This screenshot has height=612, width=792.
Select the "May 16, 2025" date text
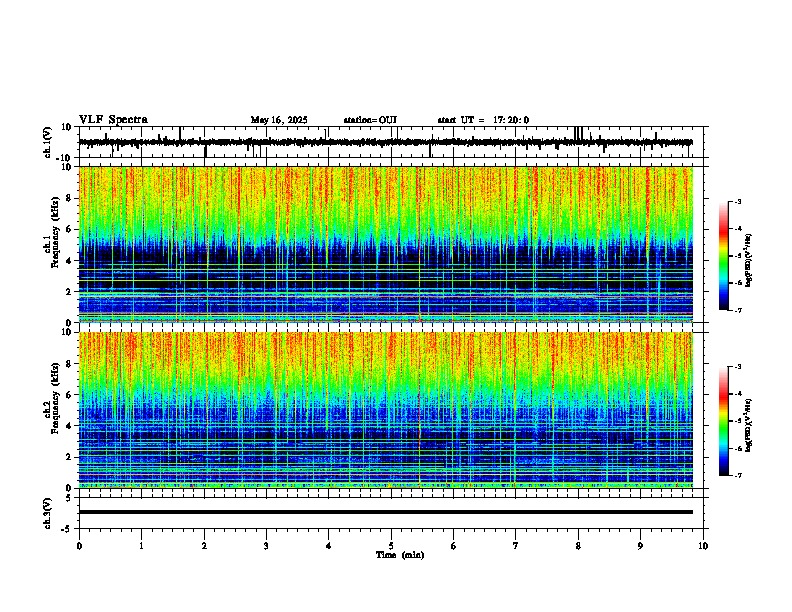click(279, 120)
